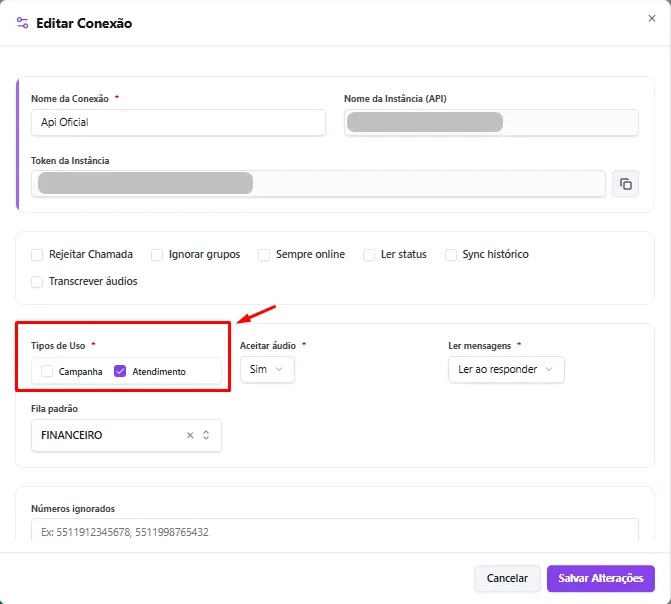
Task: Clear the FINANCEIRO queue selection
Action: tap(190, 435)
